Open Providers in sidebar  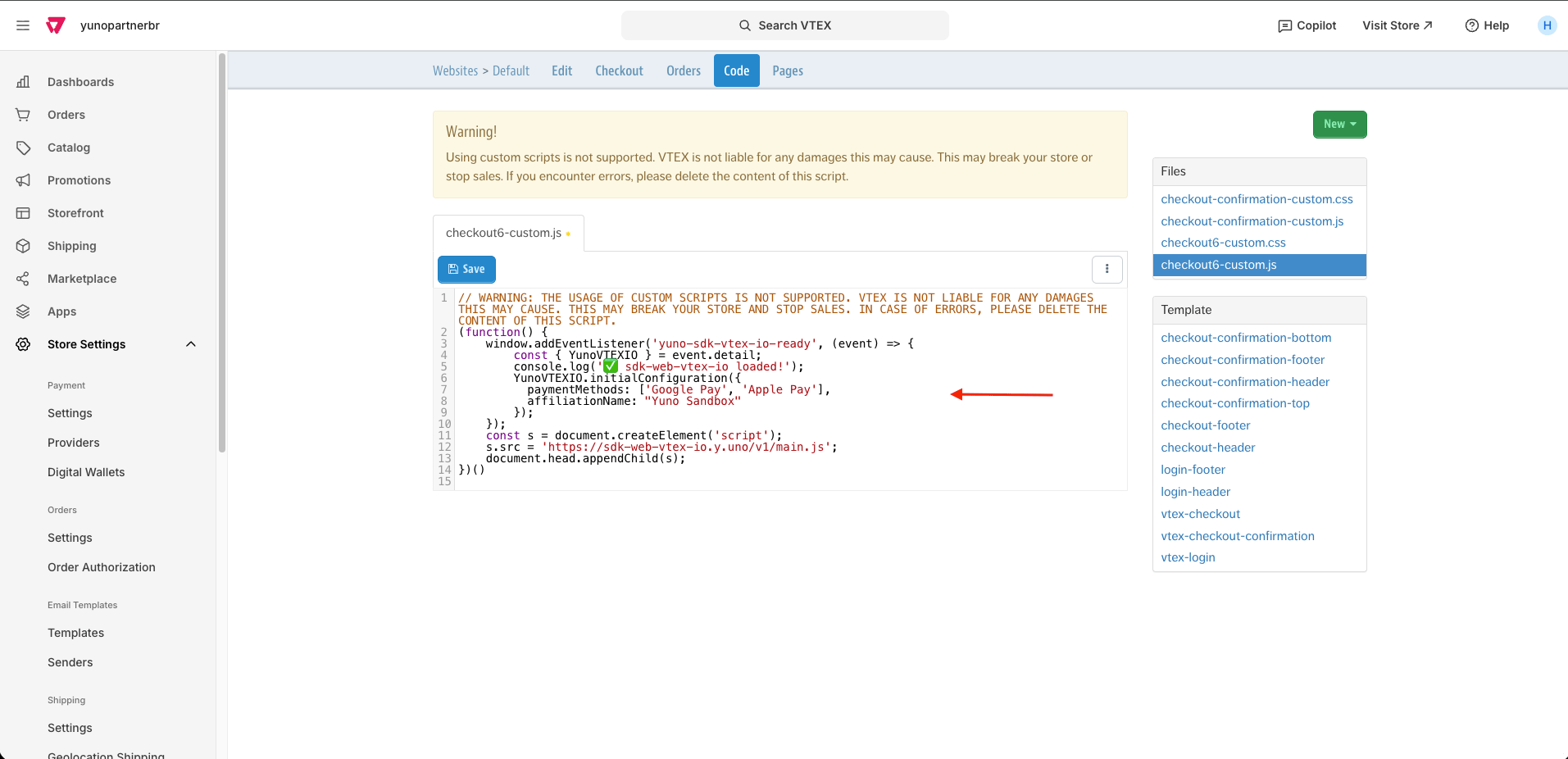tap(73, 443)
